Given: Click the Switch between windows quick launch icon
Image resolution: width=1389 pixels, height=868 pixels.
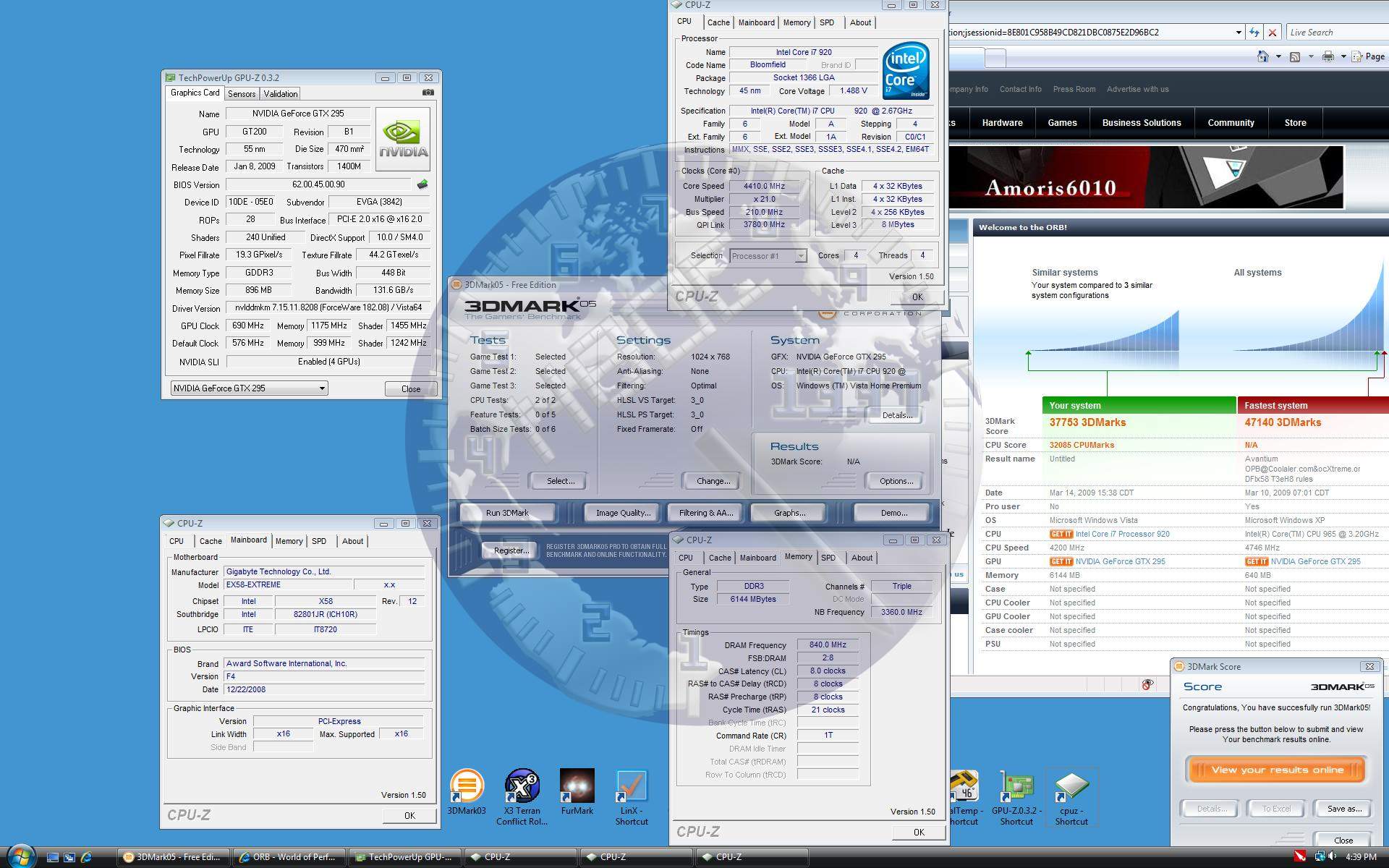Looking at the screenshot, I should point(69,857).
